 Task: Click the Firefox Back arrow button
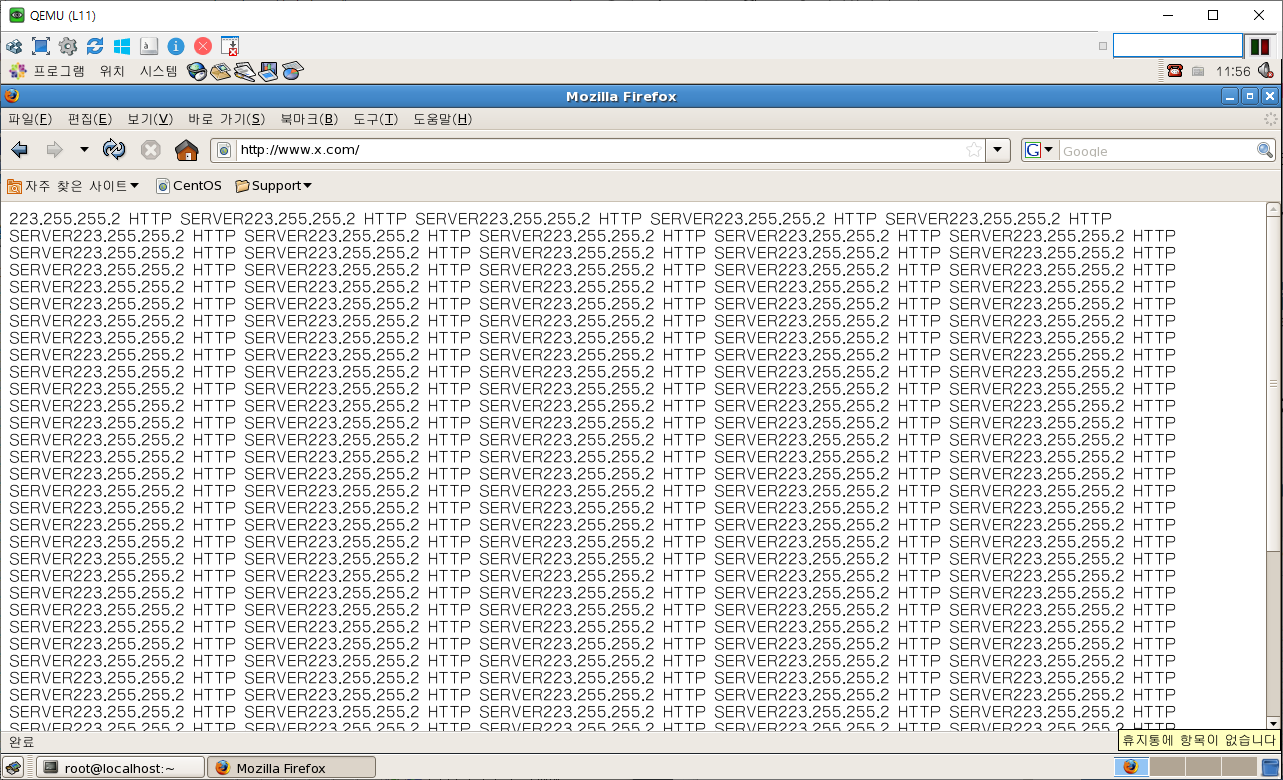point(20,150)
